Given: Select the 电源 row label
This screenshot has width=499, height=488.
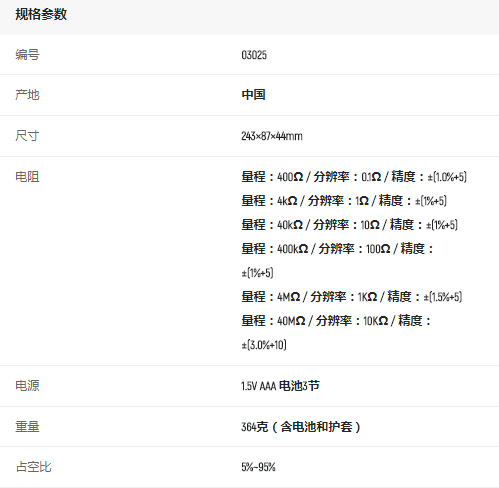Looking at the screenshot, I should pos(27,386).
